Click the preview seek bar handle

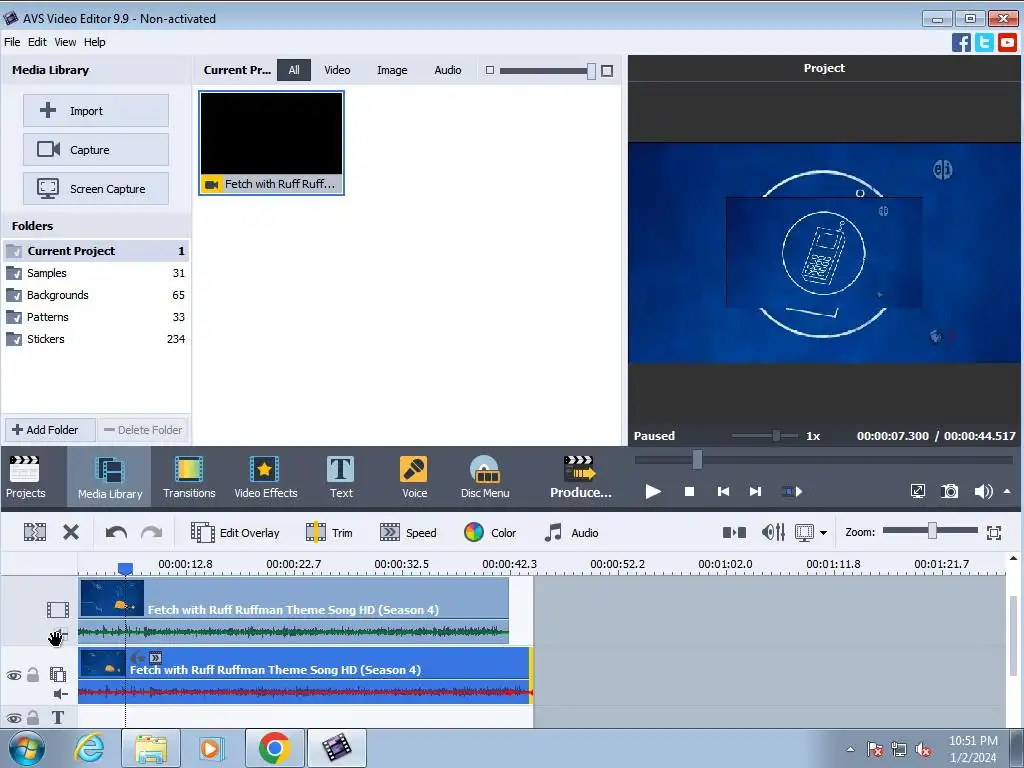tap(697, 460)
